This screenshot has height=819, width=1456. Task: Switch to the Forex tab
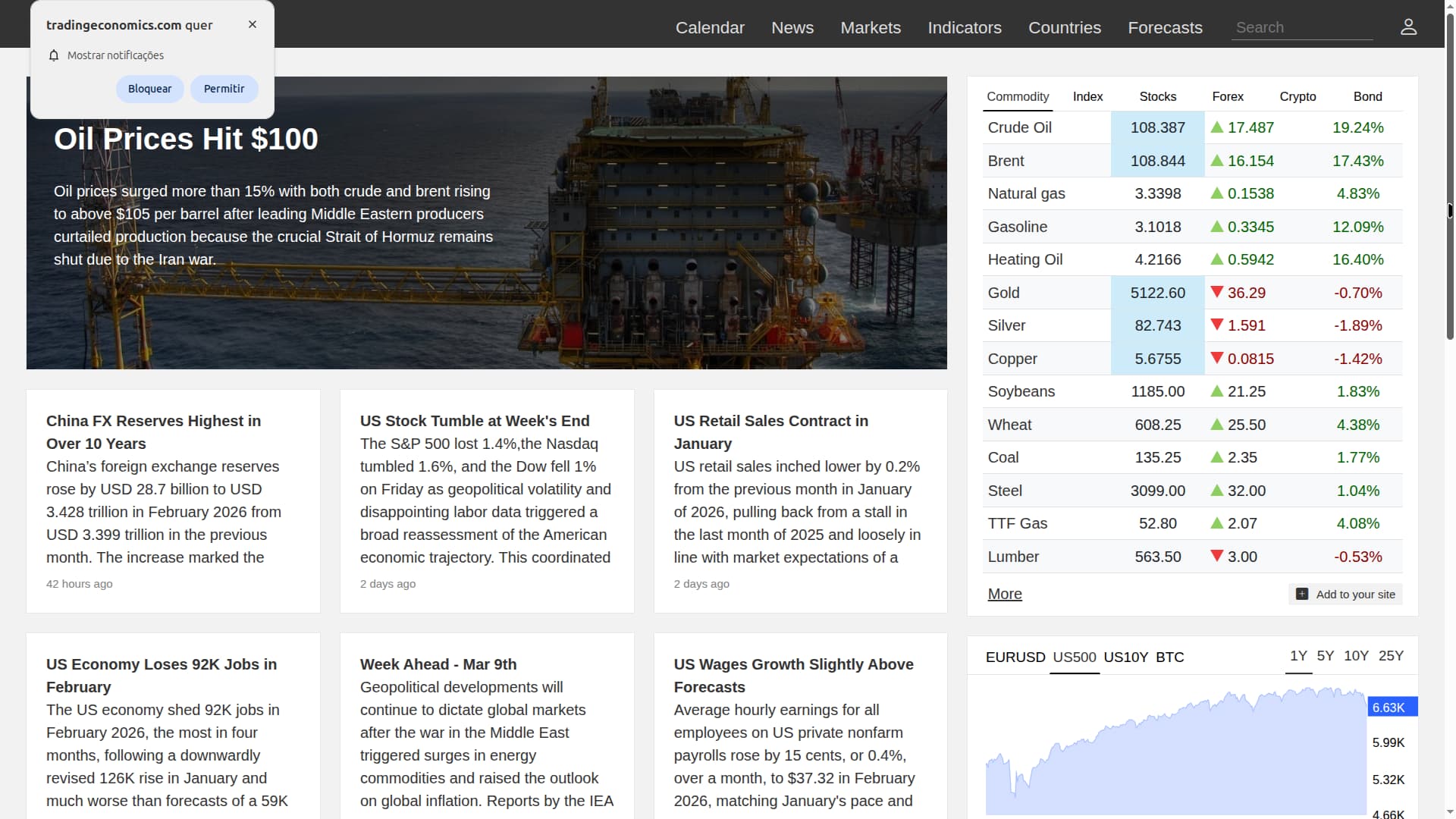(1227, 96)
